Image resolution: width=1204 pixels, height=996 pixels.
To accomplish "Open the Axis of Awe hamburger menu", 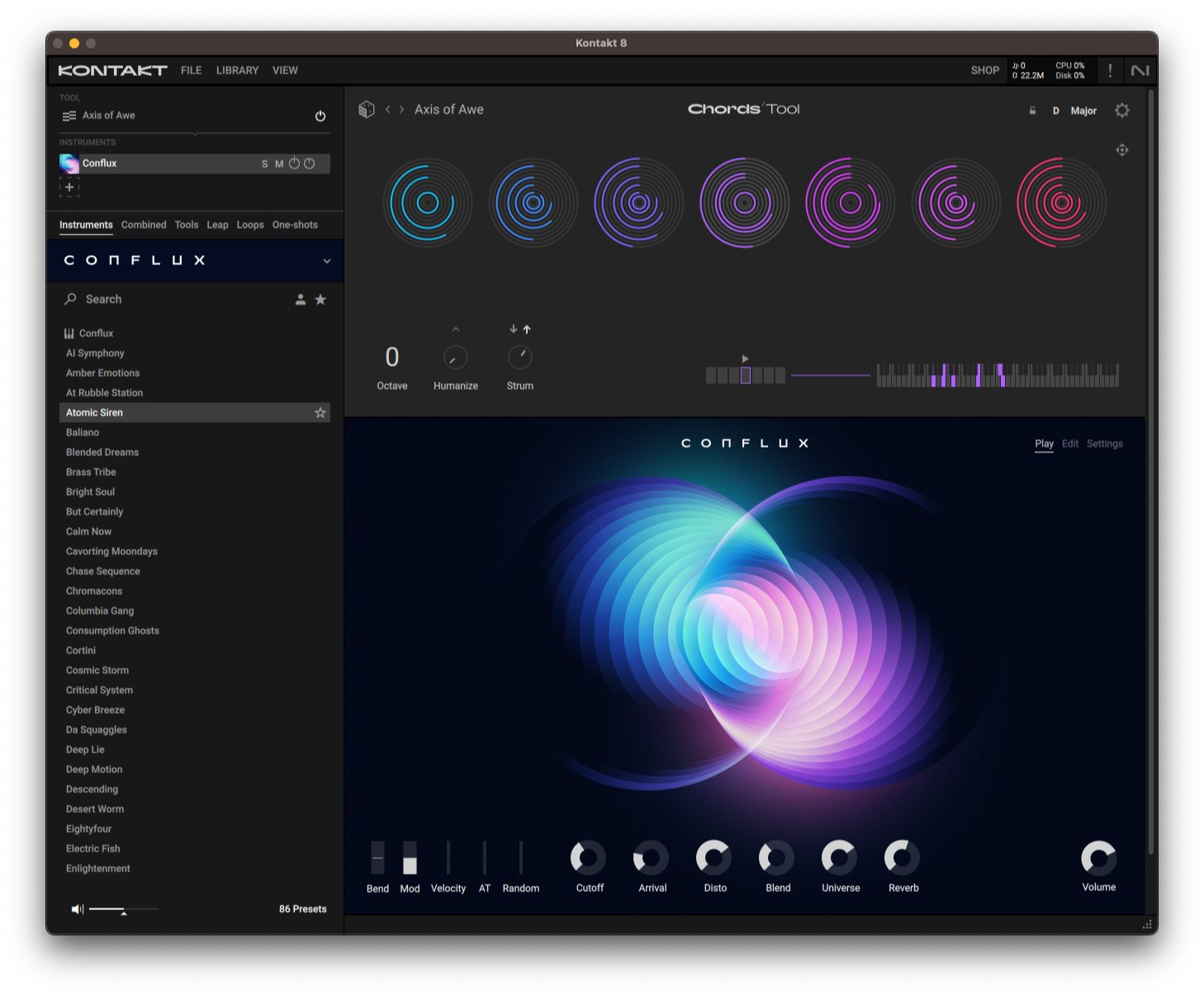I will point(69,115).
